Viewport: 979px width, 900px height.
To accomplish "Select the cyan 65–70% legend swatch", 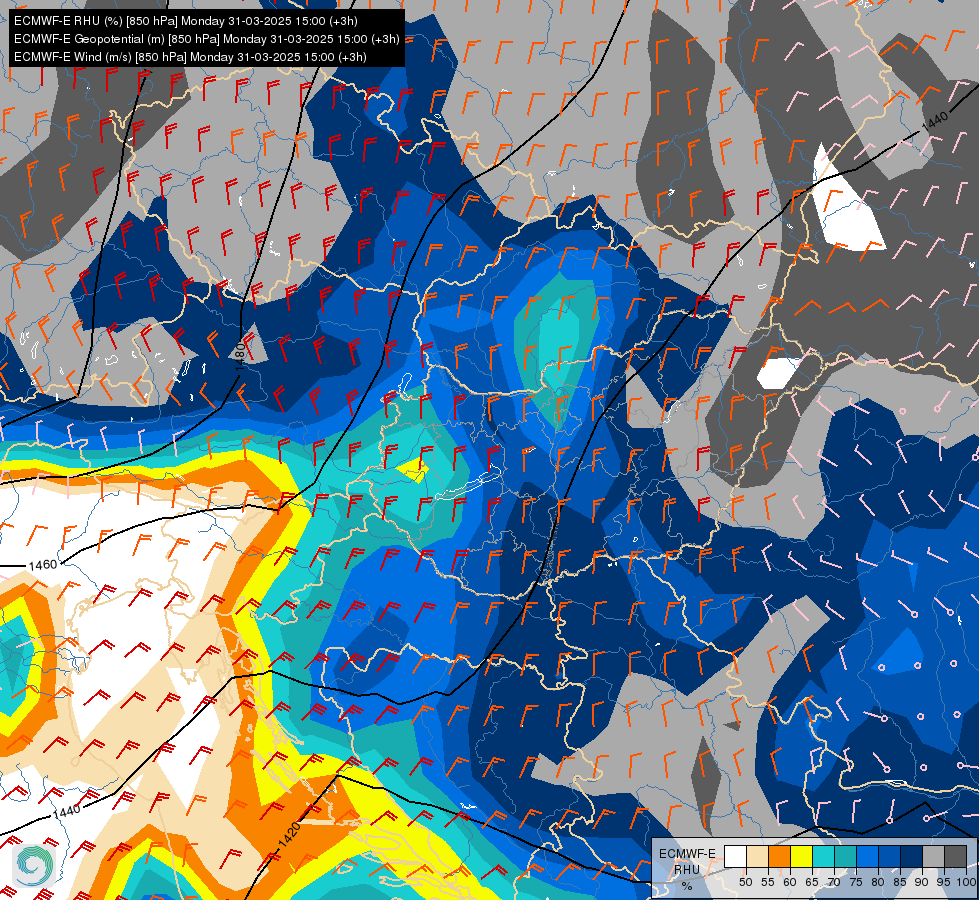I will pos(823,856).
